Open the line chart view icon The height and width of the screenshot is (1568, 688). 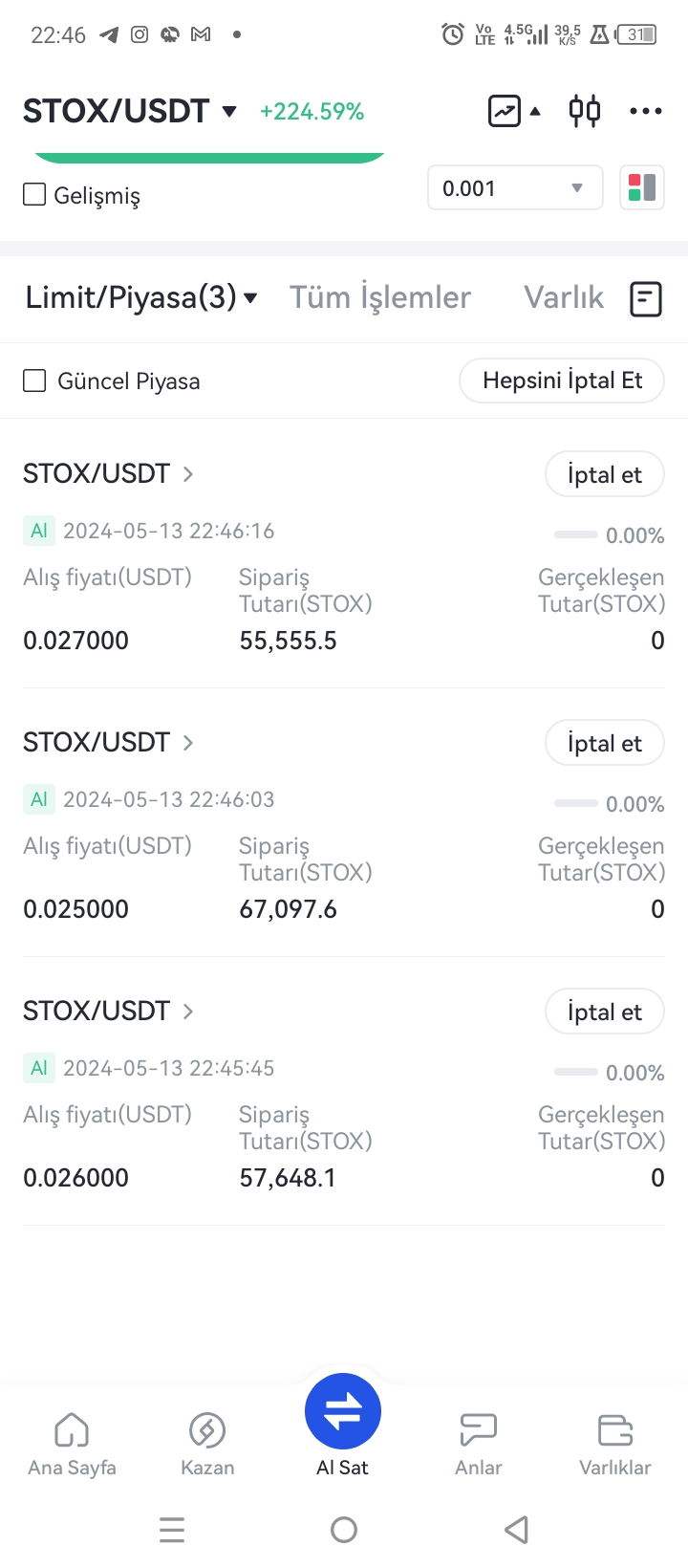click(505, 111)
